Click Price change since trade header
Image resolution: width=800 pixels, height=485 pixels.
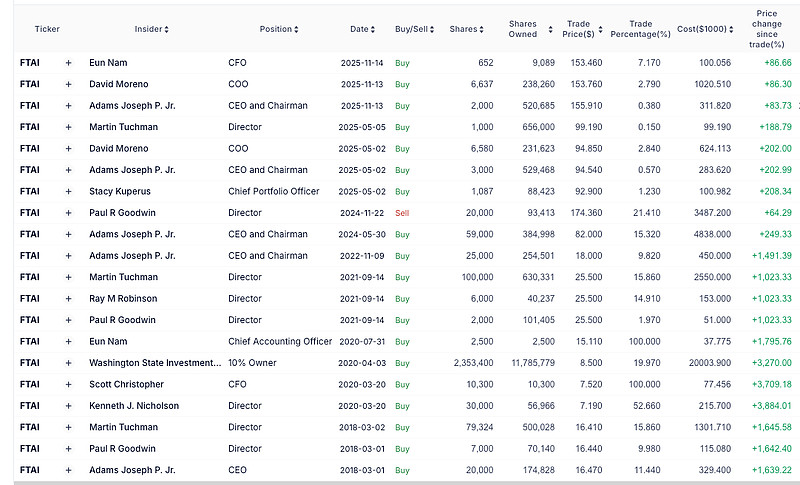click(768, 30)
